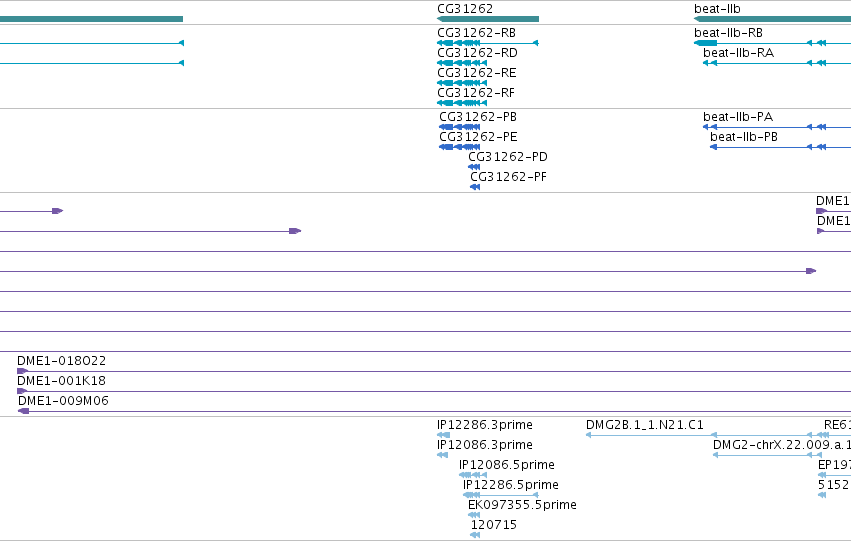Click the IP12086.5prime alignment glyph
This screenshot has width=851, height=541.
(x=473, y=475)
